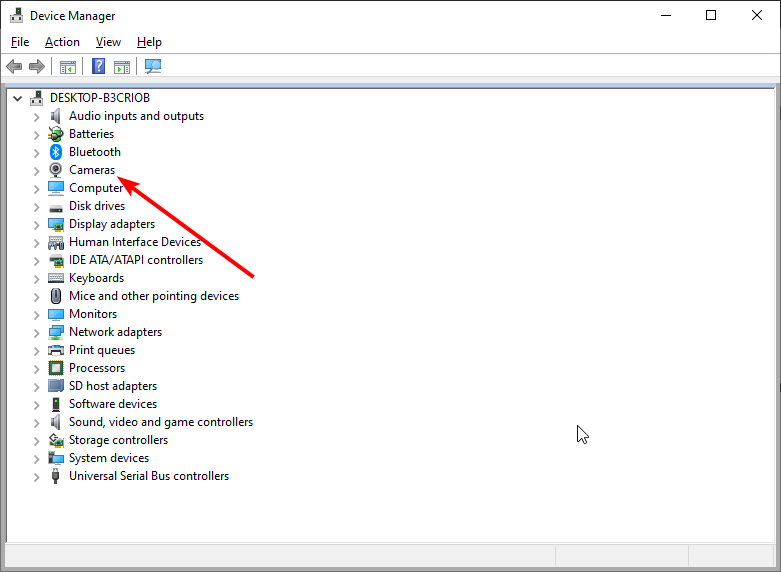Select the Print queues label

(x=102, y=350)
